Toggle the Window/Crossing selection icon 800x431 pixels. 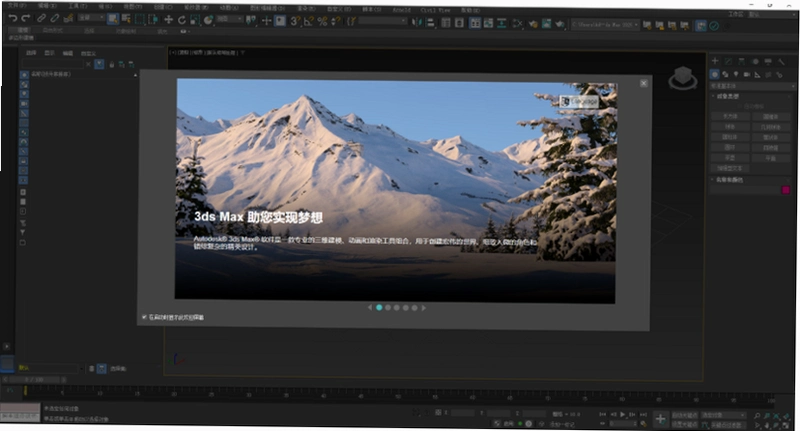click(x=153, y=20)
